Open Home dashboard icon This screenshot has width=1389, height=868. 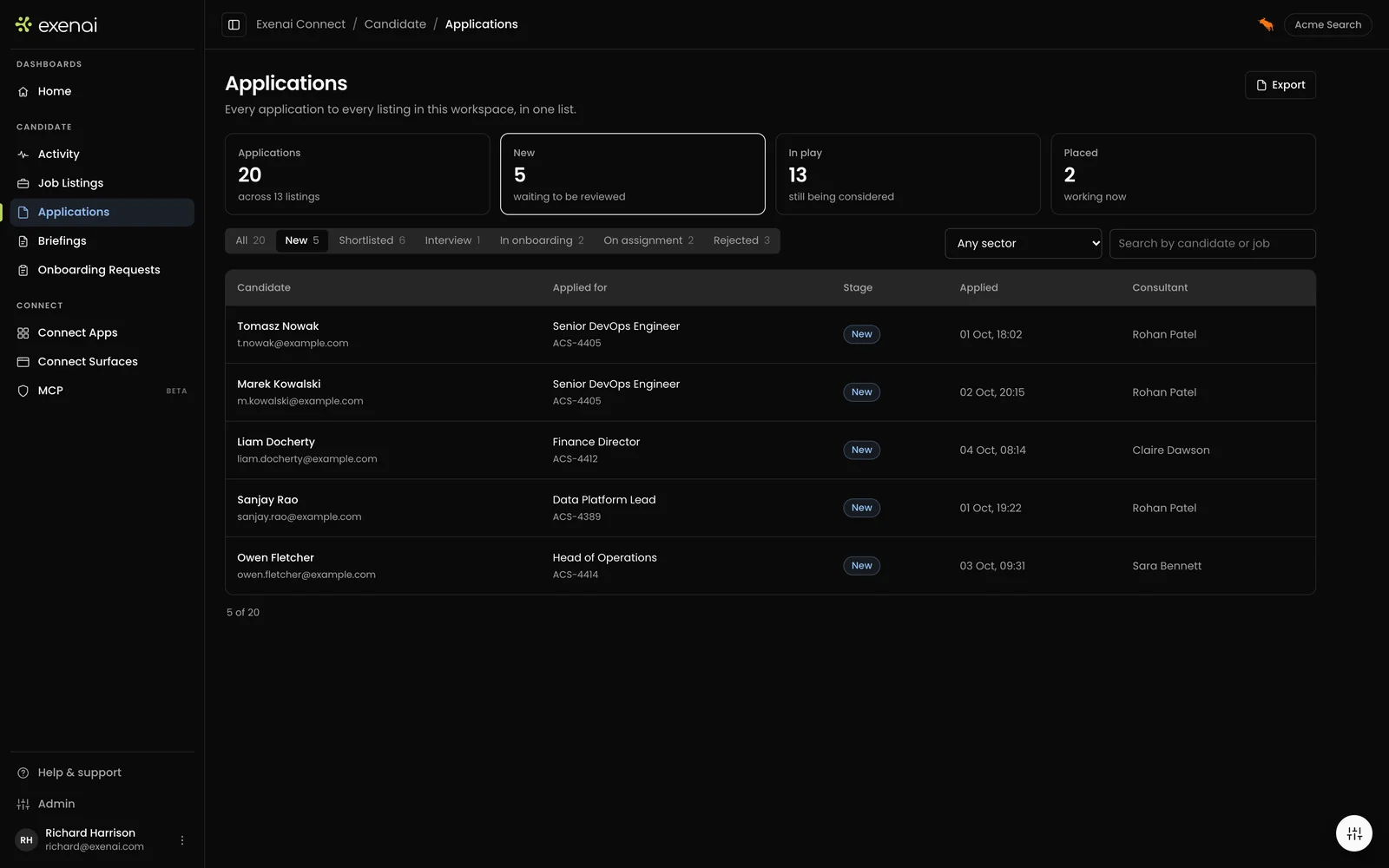point(23,91)
